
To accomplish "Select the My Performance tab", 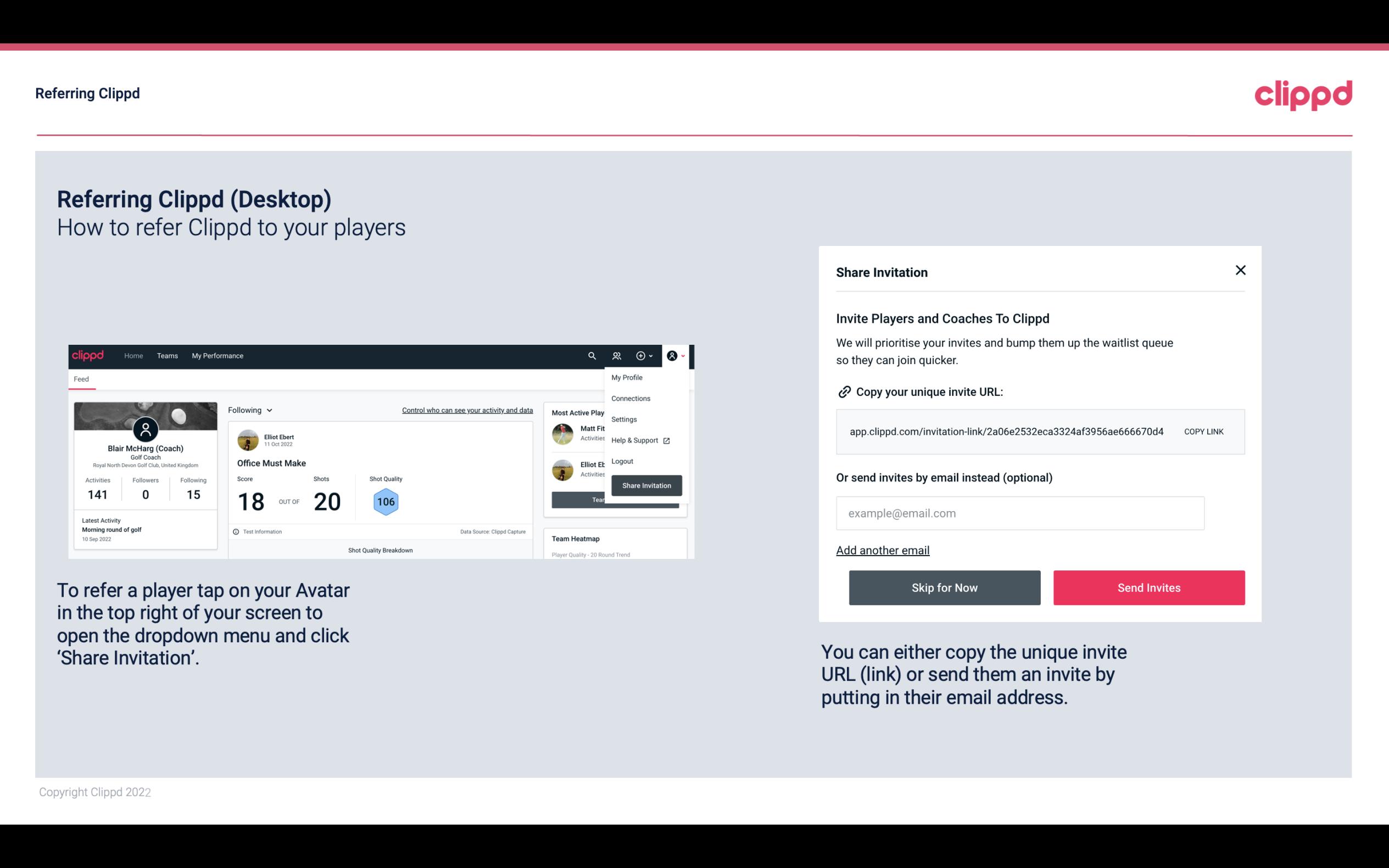I will tap(217, 356).
